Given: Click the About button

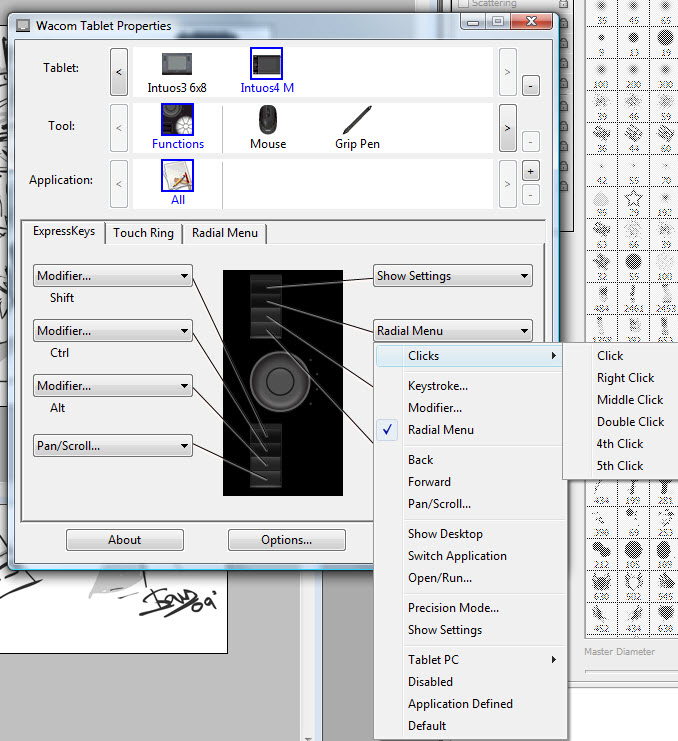Looking at the screenshot, I should (x=125, y=540).
